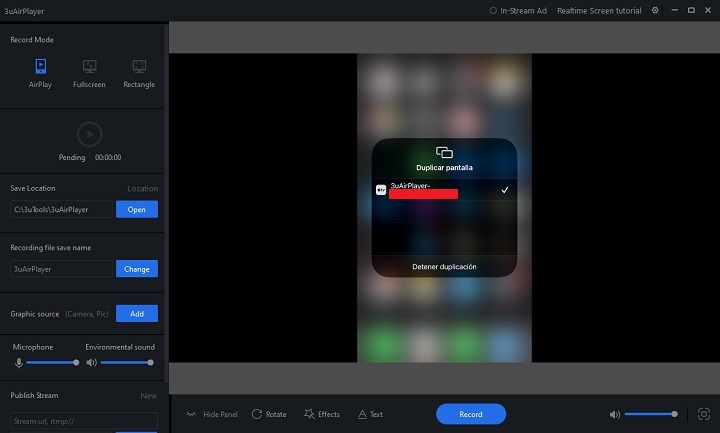Click the stream url input field
This screenshot has height=433, width=720.
click(x=84, y=421)
